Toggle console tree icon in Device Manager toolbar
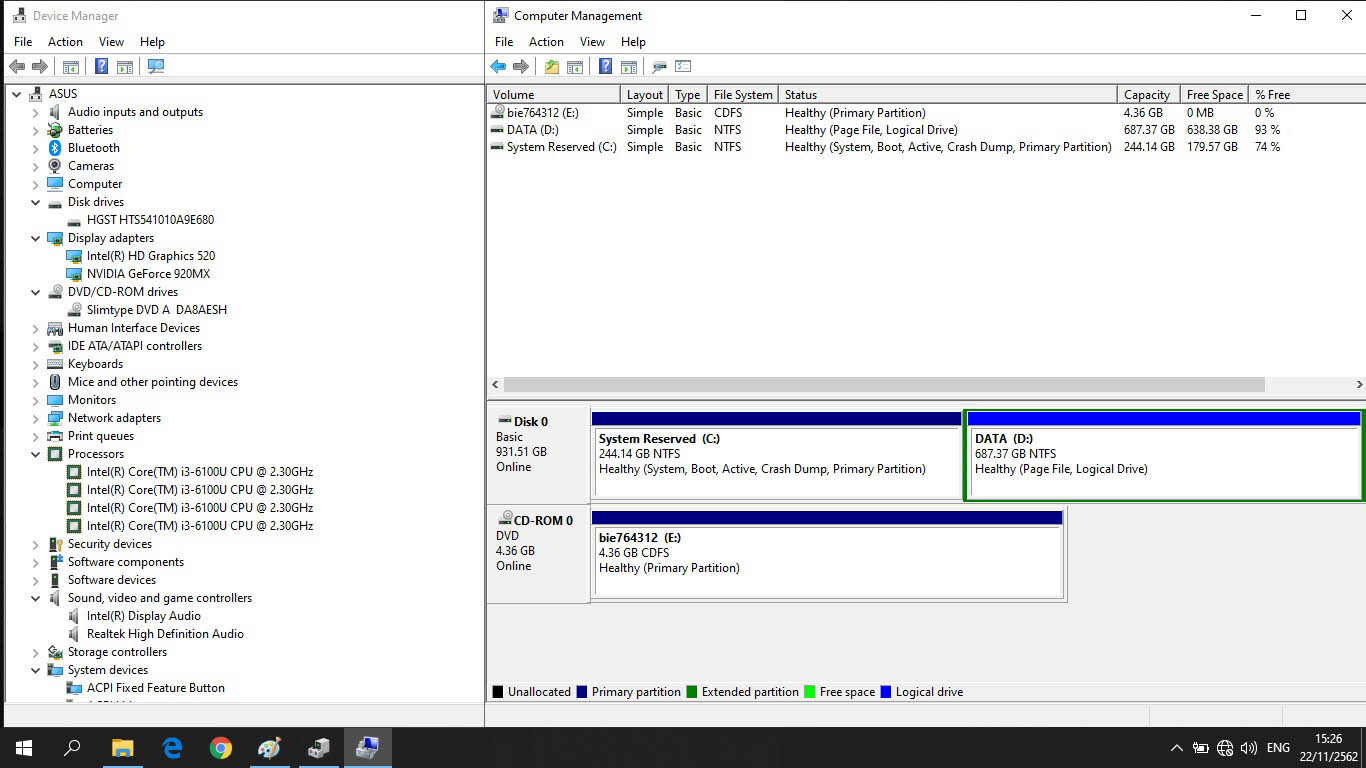 (x=71, y=67)
